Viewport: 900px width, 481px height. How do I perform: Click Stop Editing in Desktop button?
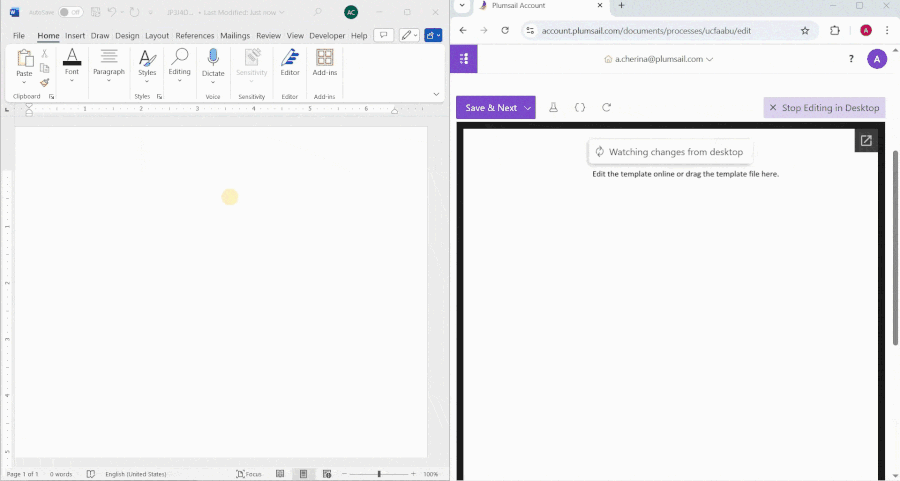pos(824,108)
